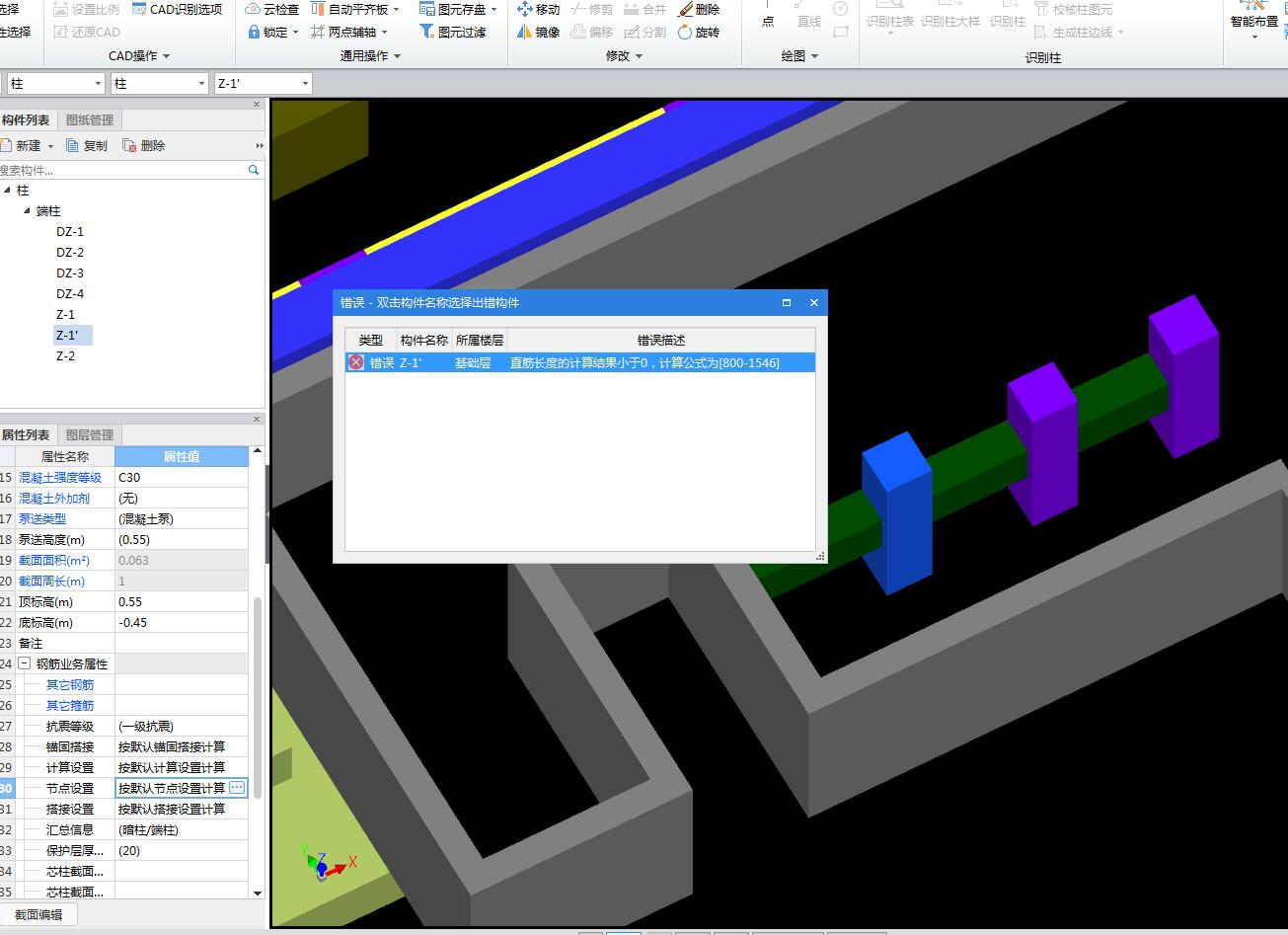
Task: Select Z-1 in the component tree
Action: click(x=65, y=314)
